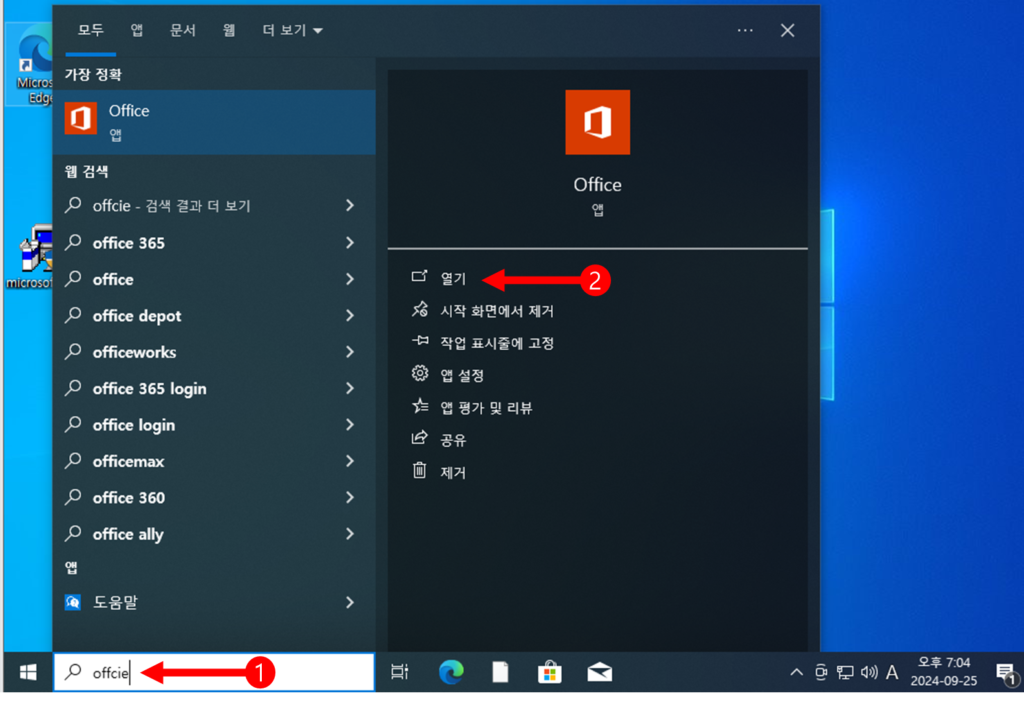Expand the 'officemax' suggestion arrow
Image resolution: width=1024 pixels, height=702 pixels.
[350, 461]
